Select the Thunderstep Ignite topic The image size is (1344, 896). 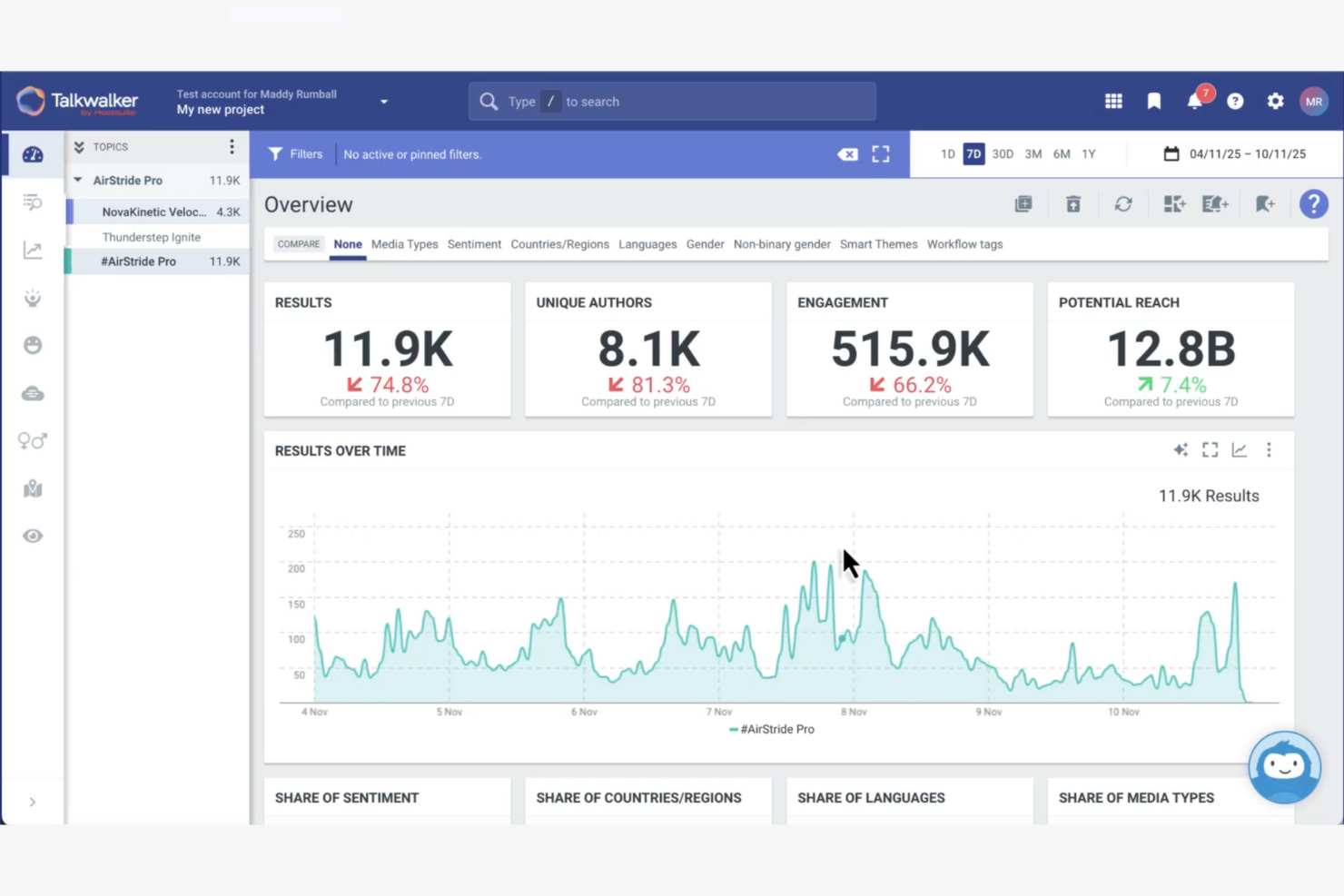pyautogui.click(x=157, y=237)
